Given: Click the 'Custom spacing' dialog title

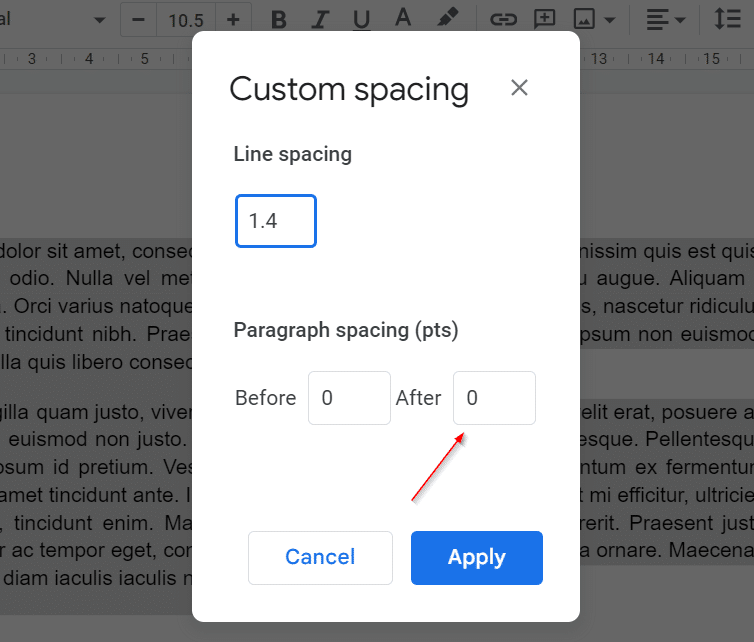Looking at the screenshot, I should point(349,89).
